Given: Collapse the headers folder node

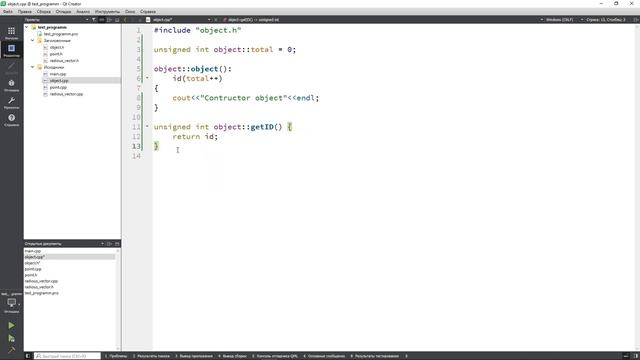Looking at the screenshot, I should tap(33, 40).
